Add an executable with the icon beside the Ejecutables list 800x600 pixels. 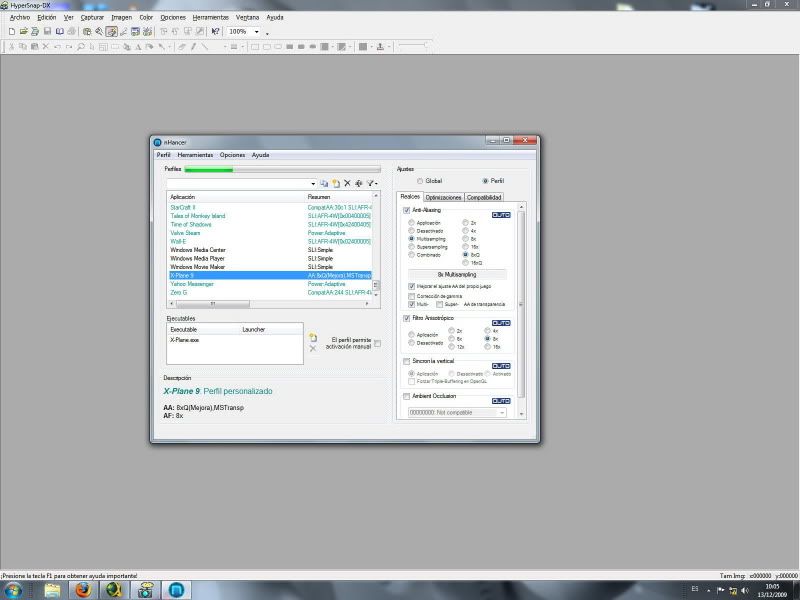tap(313, 337)
